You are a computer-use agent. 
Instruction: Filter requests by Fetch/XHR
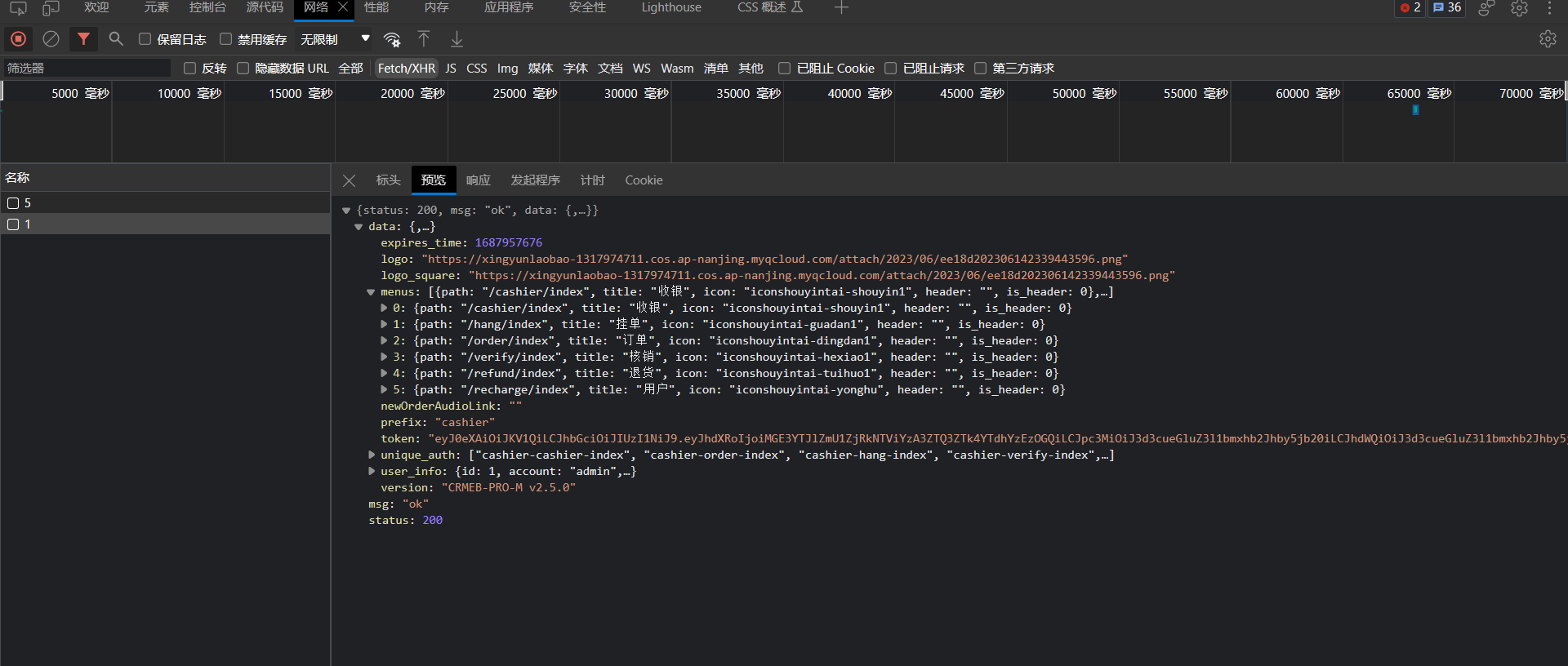(407, 69)
